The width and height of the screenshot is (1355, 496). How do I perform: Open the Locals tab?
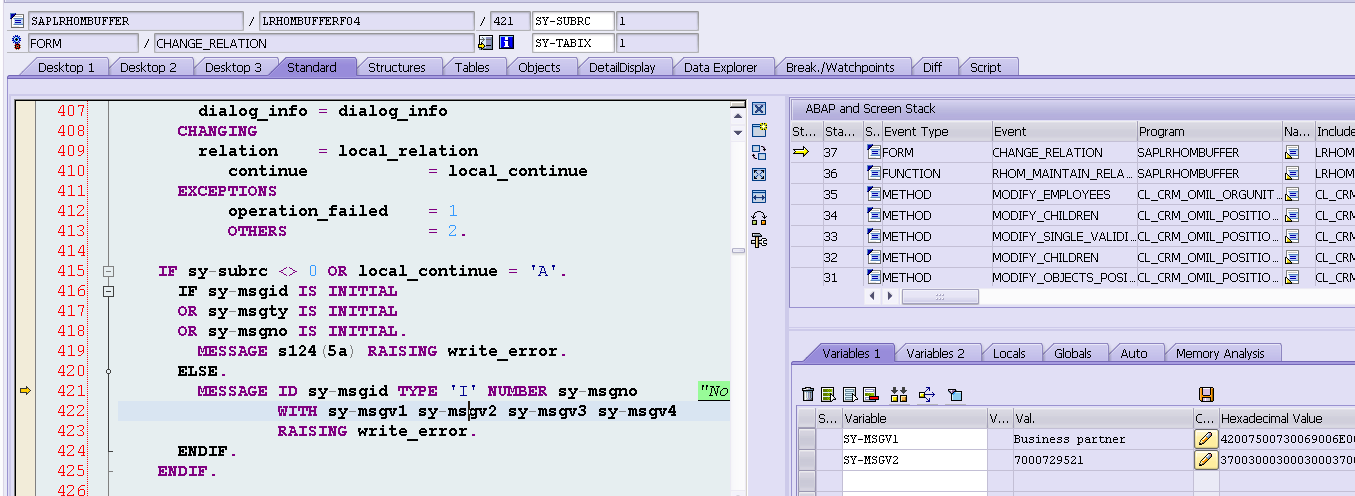1010,353
